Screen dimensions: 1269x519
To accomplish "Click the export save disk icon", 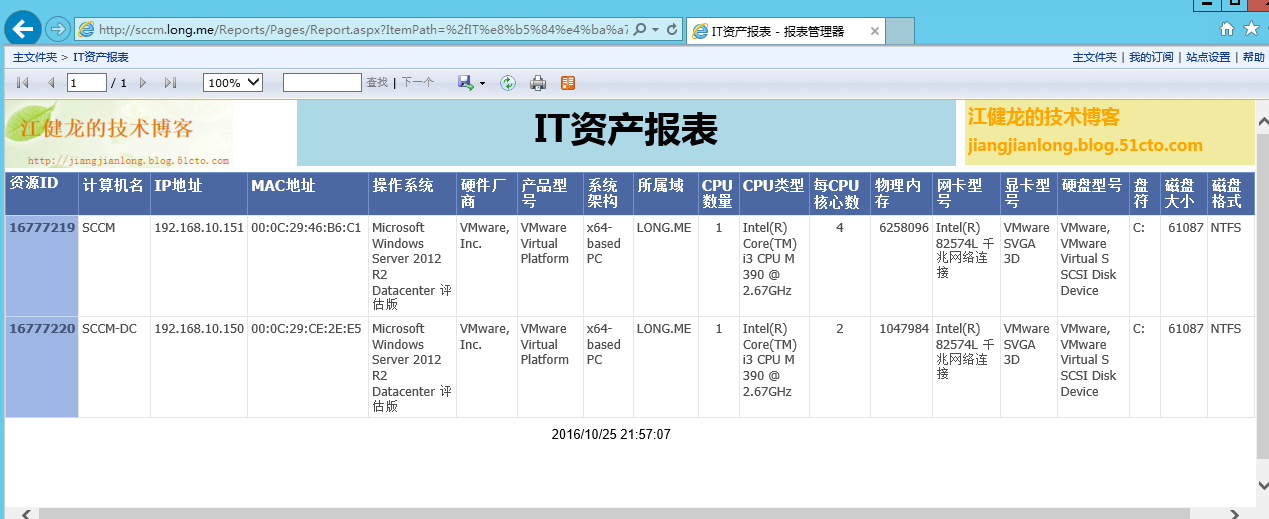I will (x=465, y=83).
